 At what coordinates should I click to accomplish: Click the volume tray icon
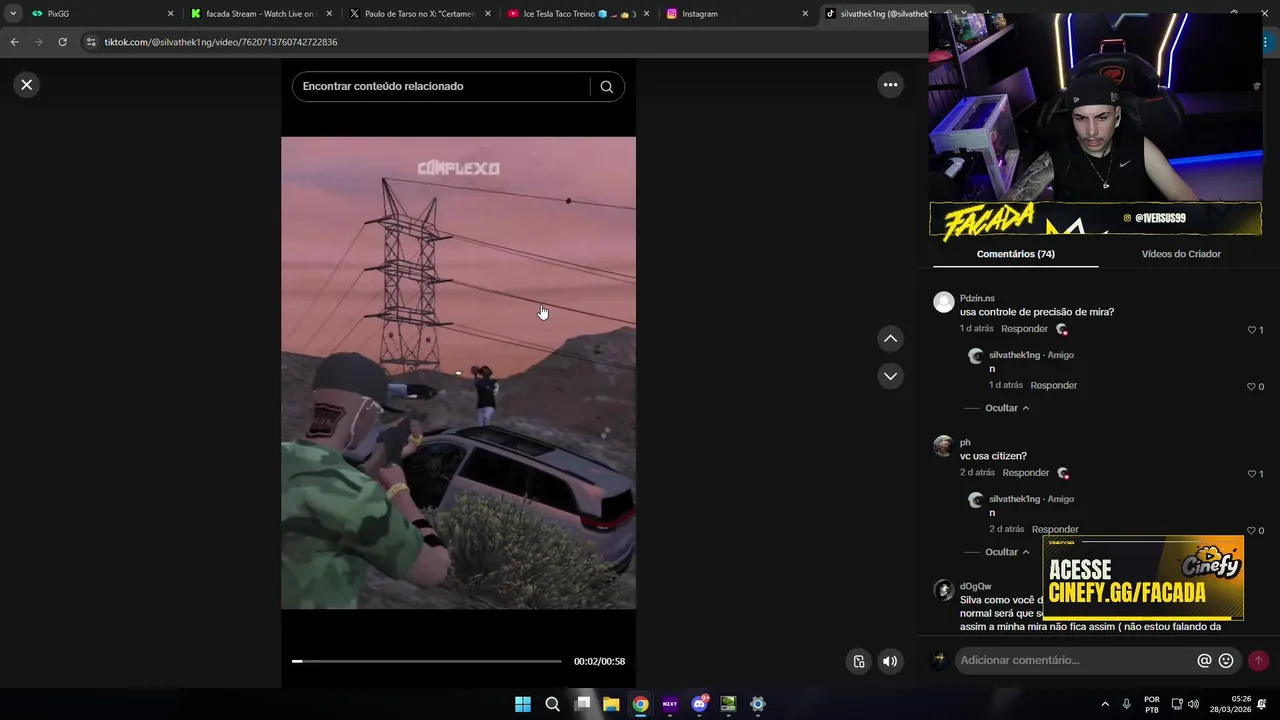[1193, 704]
